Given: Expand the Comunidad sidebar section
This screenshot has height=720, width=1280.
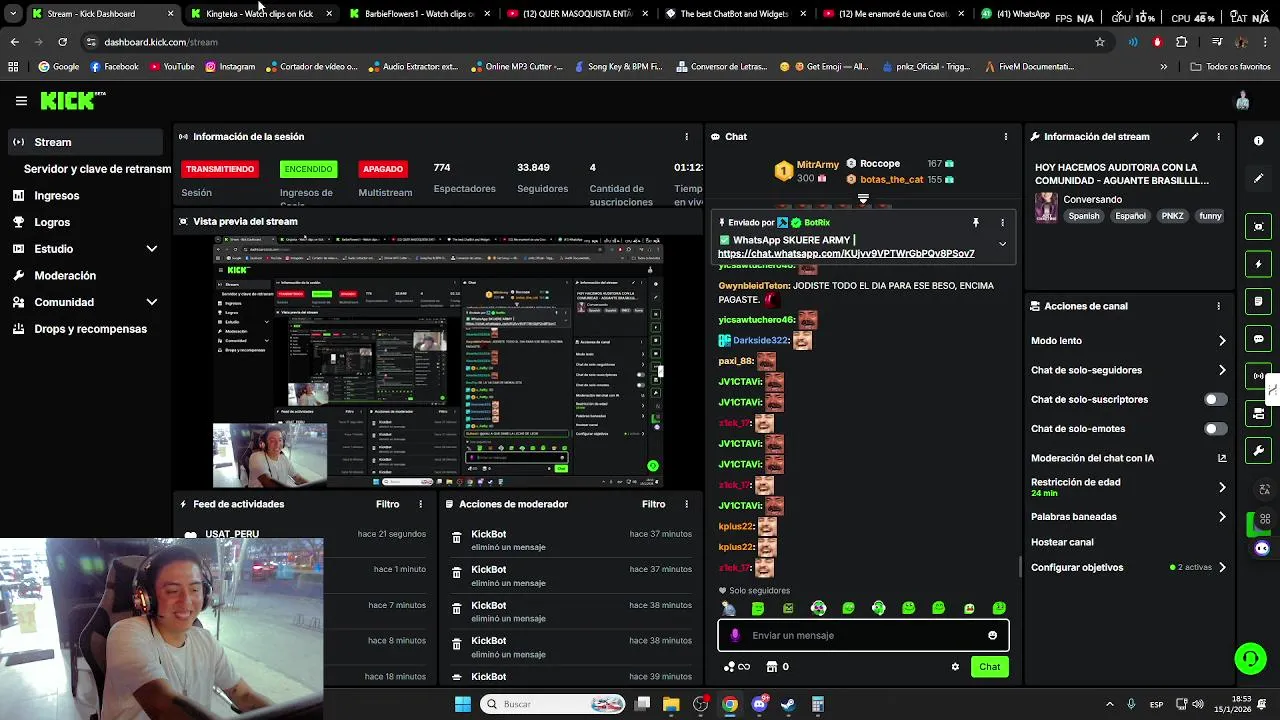Looking at the screenshot, I should click(152, 302).
